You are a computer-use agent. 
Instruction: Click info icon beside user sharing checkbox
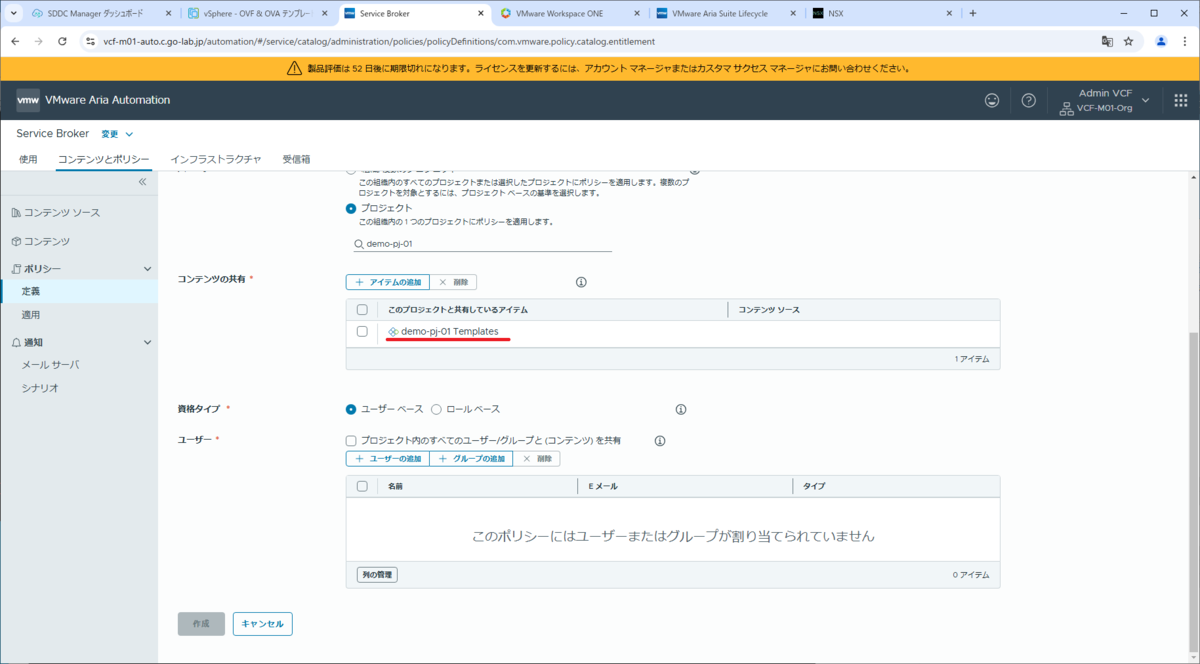[660, 440]
